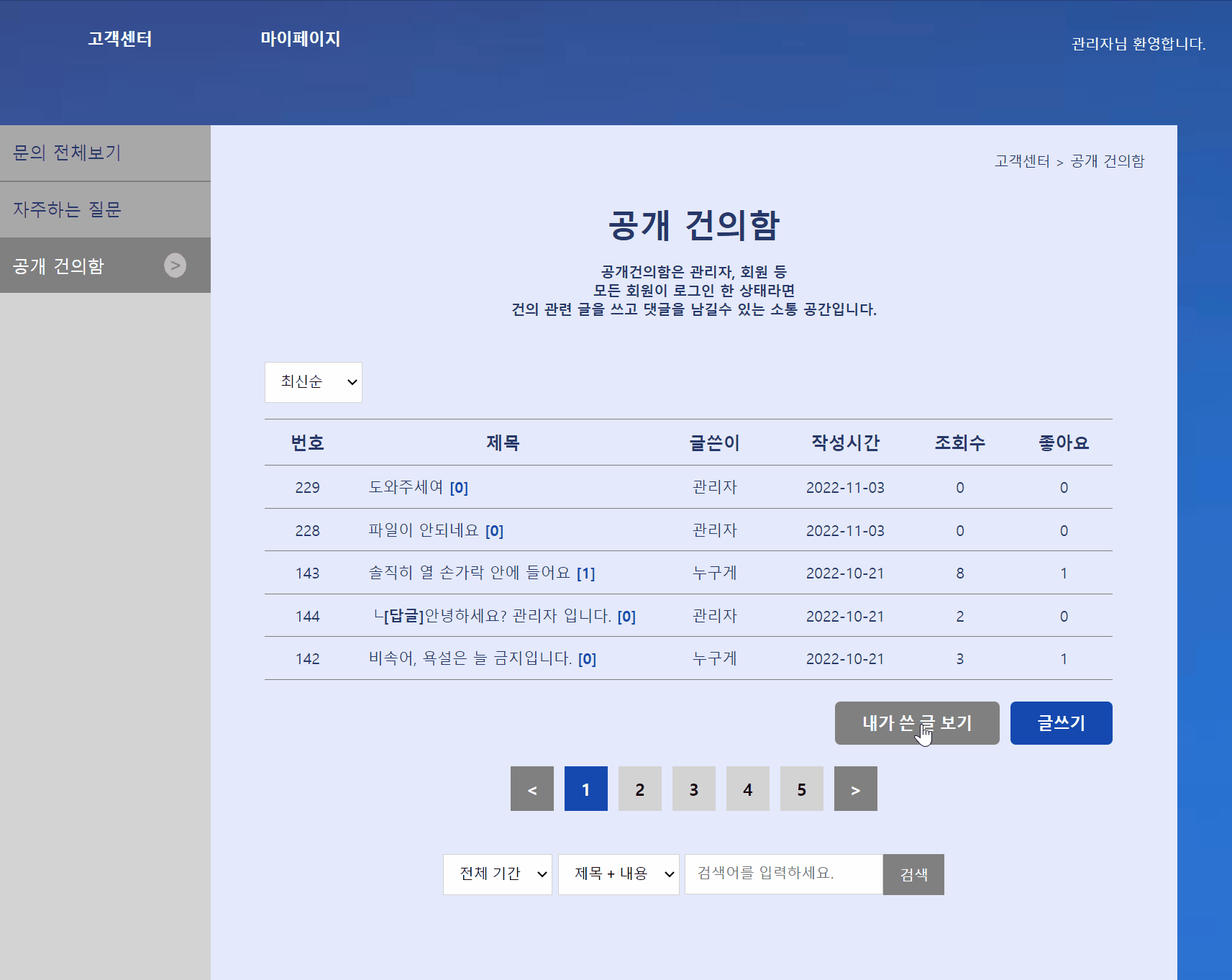
Task: Open the 최신순 sort dropdown
Action: click(313, 382)
